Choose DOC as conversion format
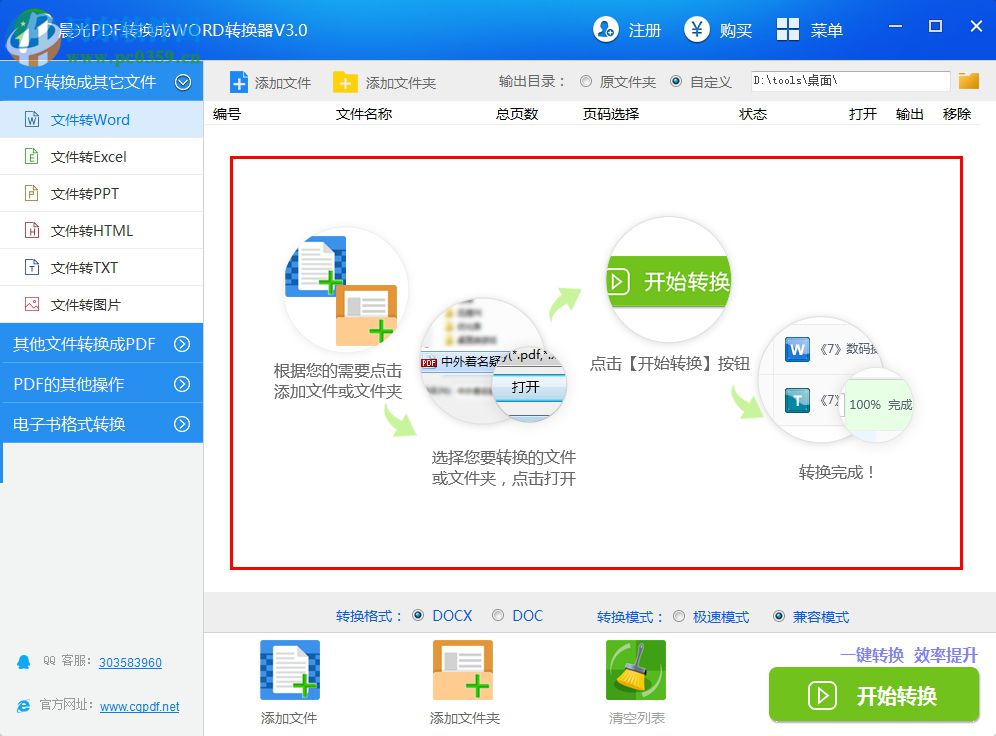 coord(497,616)
